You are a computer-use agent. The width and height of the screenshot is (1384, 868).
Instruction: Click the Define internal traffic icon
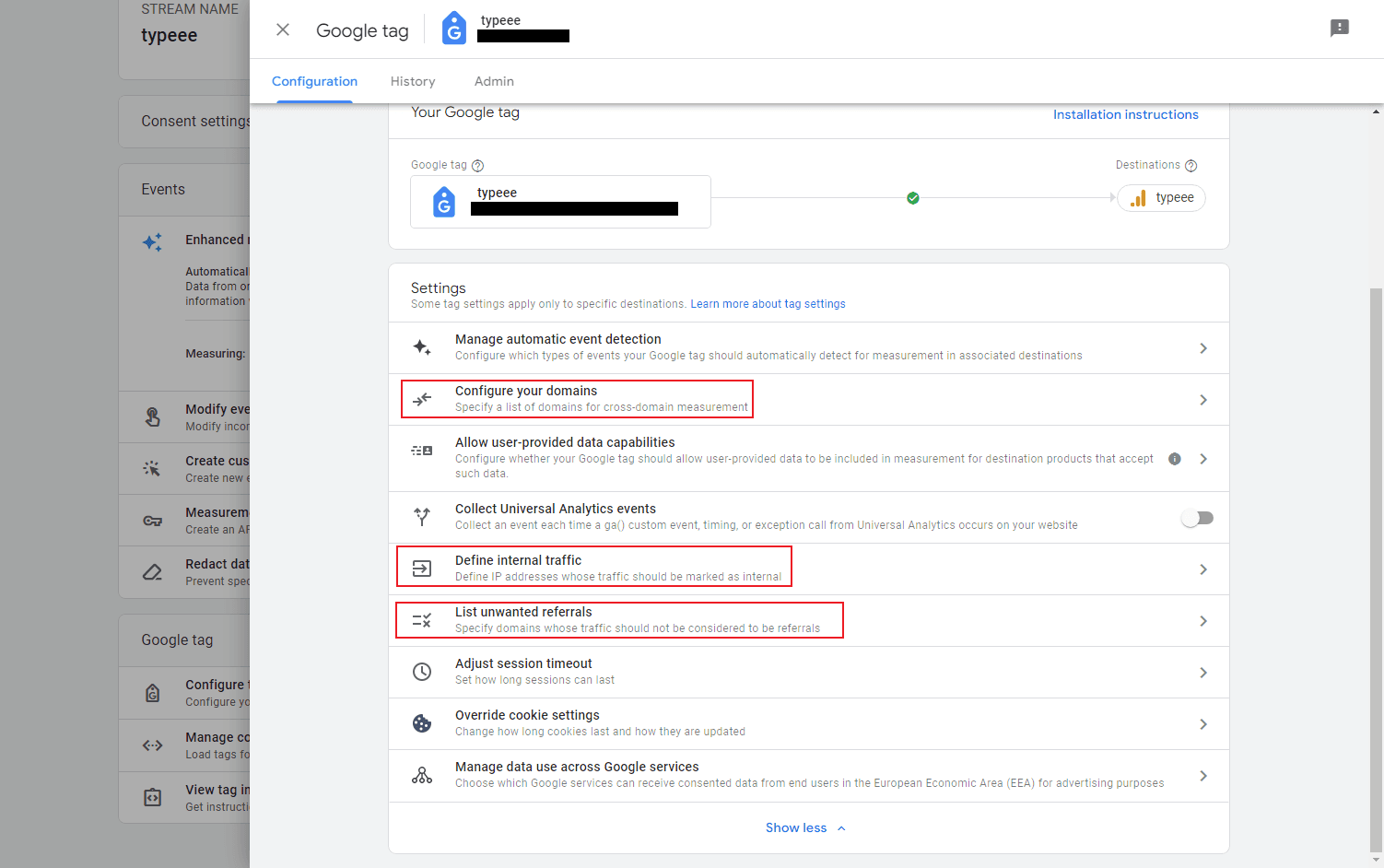point(422,569)
